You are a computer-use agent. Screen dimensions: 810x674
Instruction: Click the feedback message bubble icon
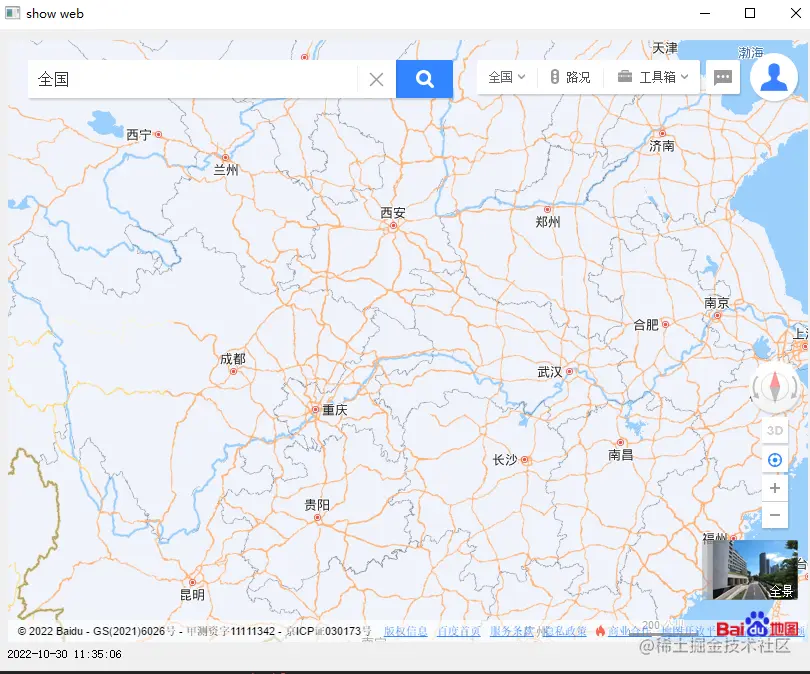tap(722, 76)
